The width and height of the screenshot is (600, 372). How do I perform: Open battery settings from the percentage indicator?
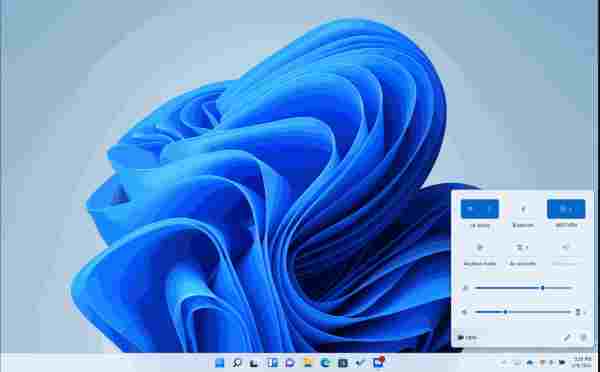[x=467, y=338]
